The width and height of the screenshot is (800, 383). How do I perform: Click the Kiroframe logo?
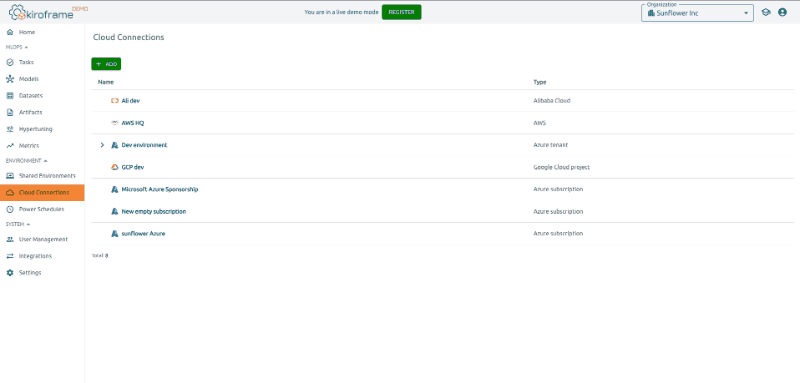click(x=48, y=12)
